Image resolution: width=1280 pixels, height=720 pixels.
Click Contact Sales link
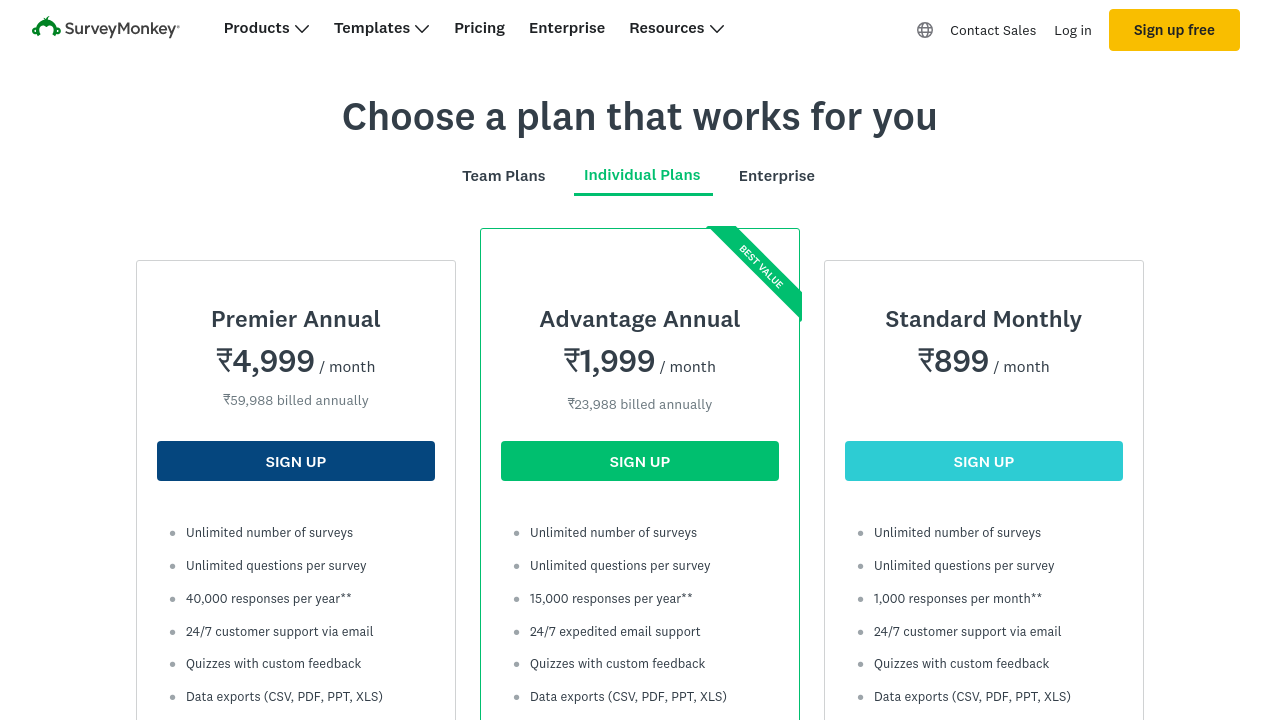(993, 30)
